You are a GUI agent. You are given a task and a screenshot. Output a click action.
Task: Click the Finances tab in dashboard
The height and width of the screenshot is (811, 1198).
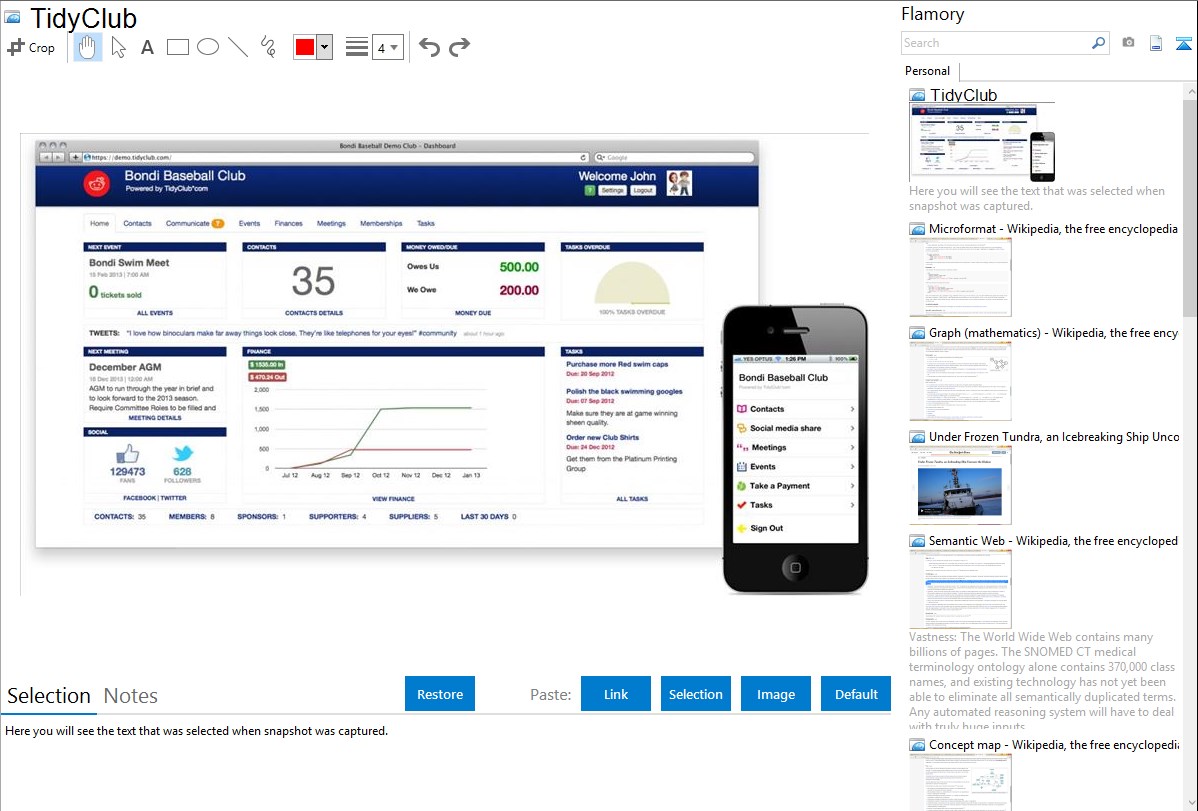288,223
